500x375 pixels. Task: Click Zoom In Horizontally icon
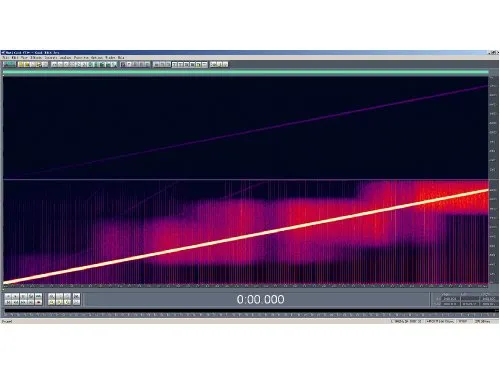[x=51, y=296]
